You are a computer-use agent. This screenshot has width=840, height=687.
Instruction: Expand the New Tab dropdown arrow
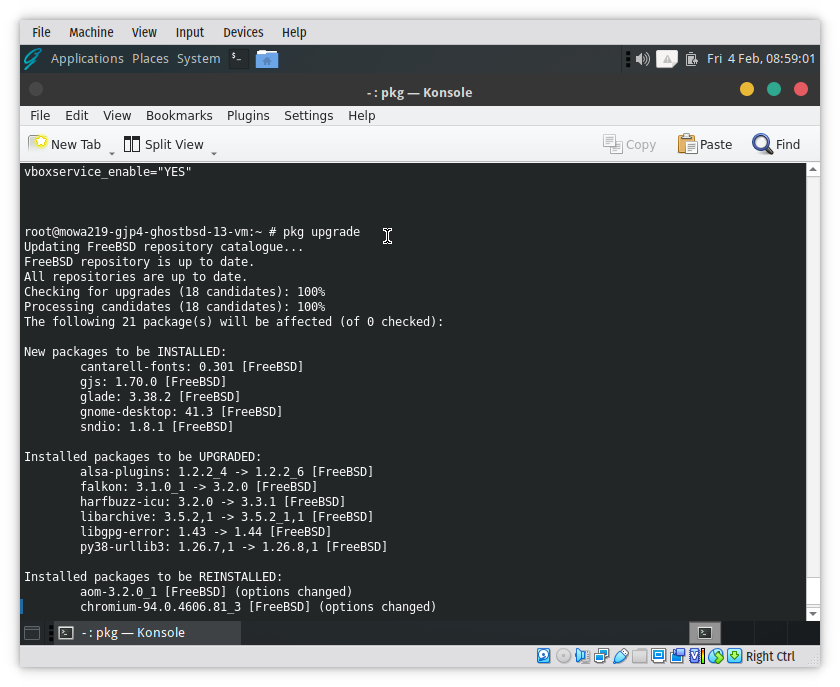click(112, 153)
